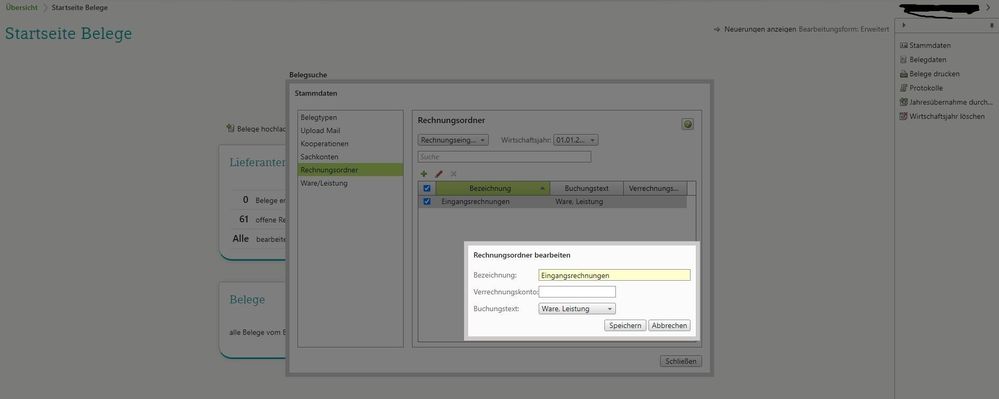
Task: Click the grey X delete icon
Action: [x=454, y=173]
